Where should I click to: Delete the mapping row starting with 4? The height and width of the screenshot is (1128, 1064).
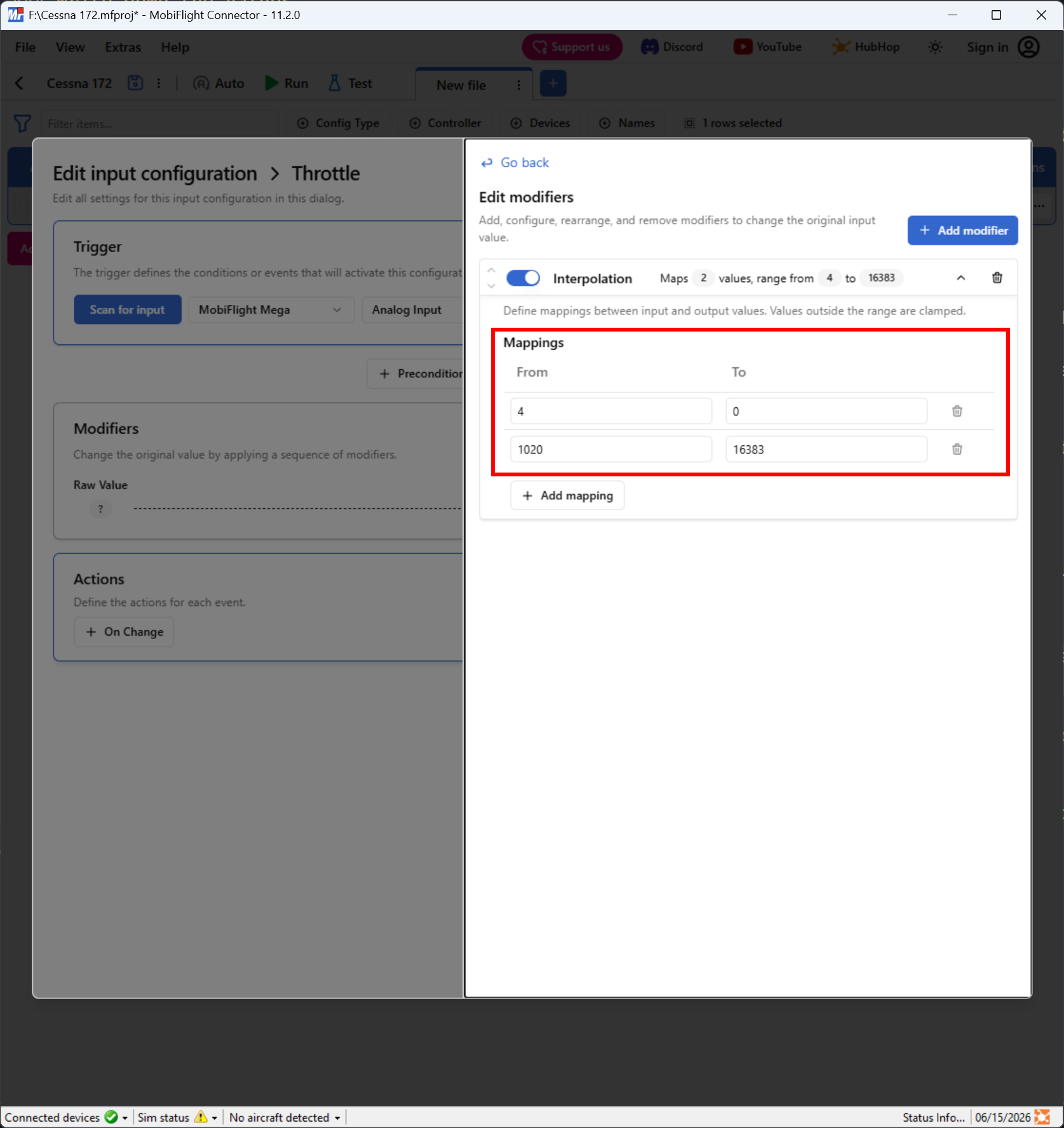click(x=957, y=411)
